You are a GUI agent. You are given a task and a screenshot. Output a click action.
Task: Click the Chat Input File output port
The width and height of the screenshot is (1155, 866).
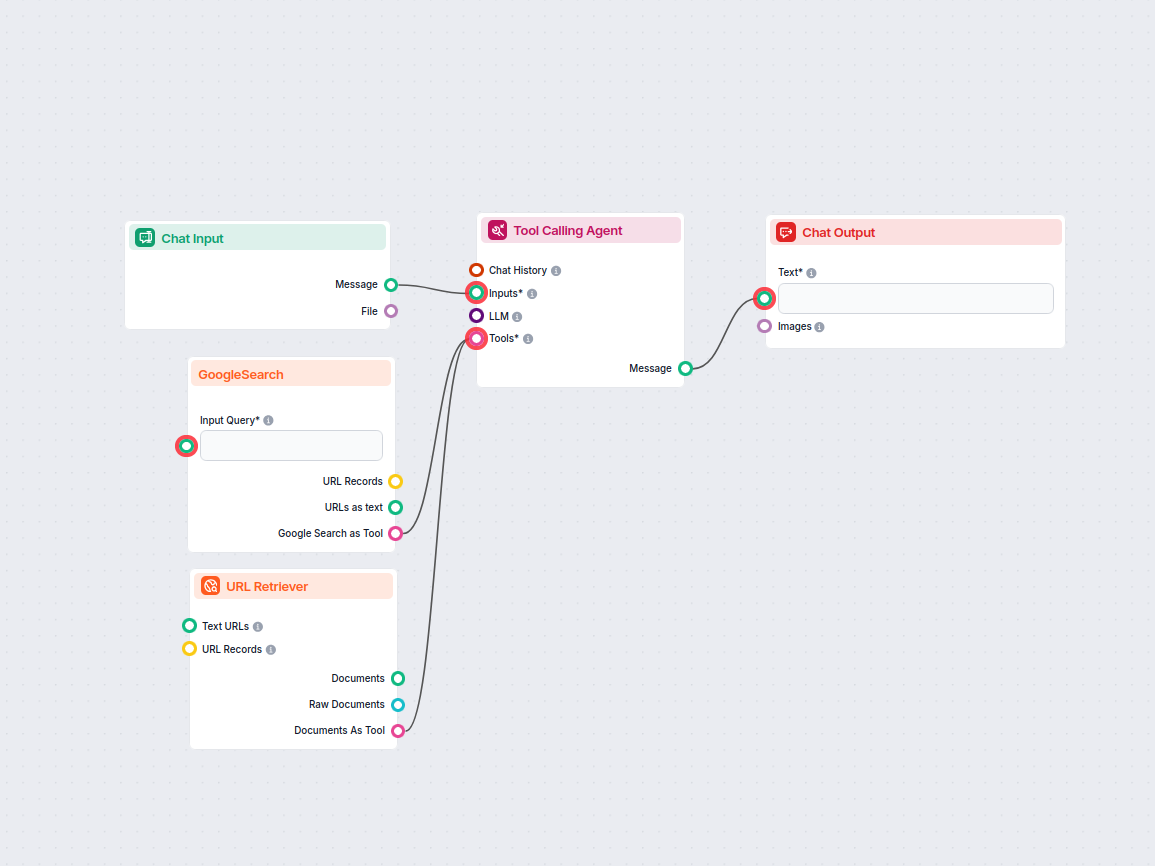point(391,311)
